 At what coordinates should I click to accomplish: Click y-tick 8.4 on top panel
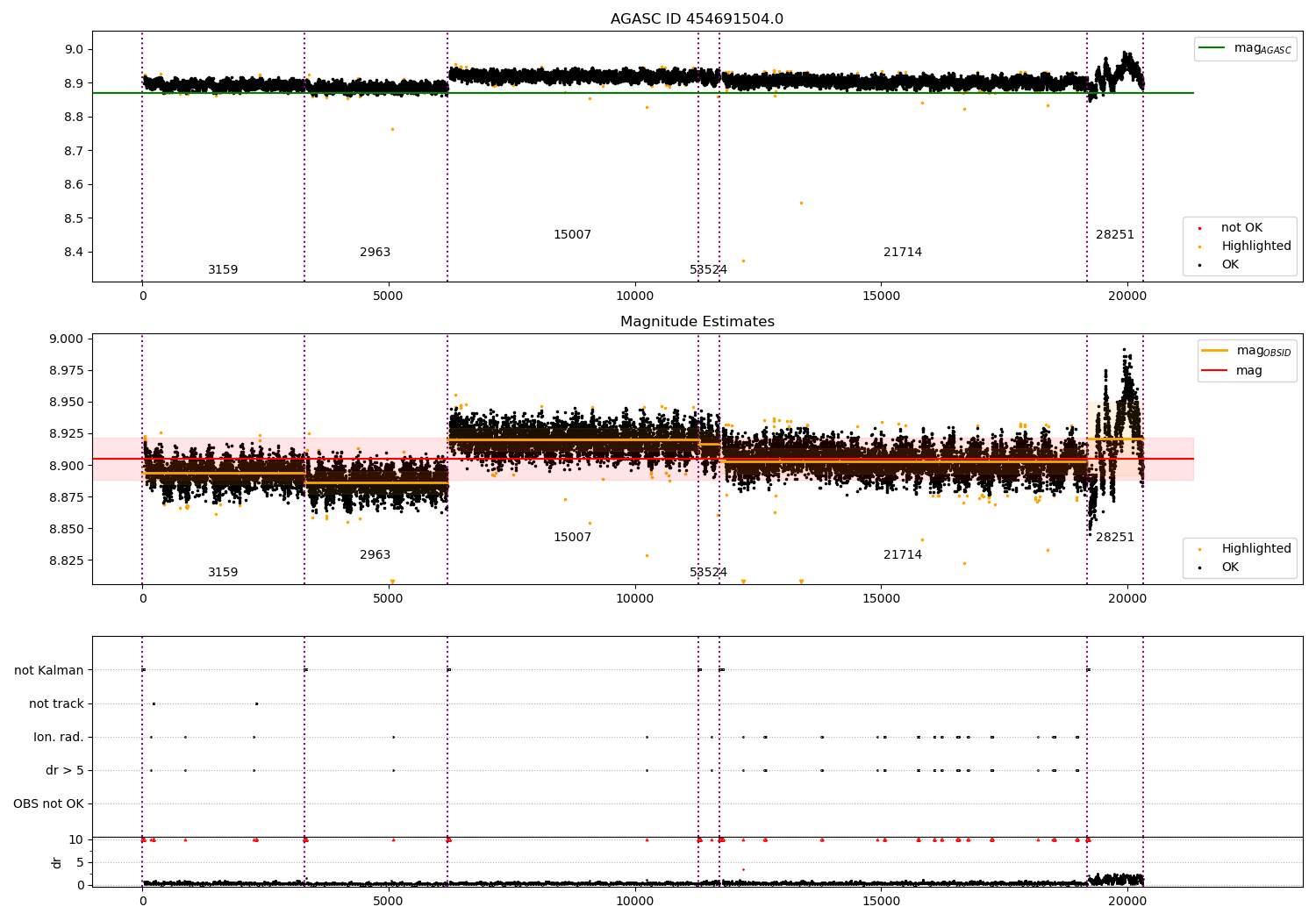click(x=74, y=253)
